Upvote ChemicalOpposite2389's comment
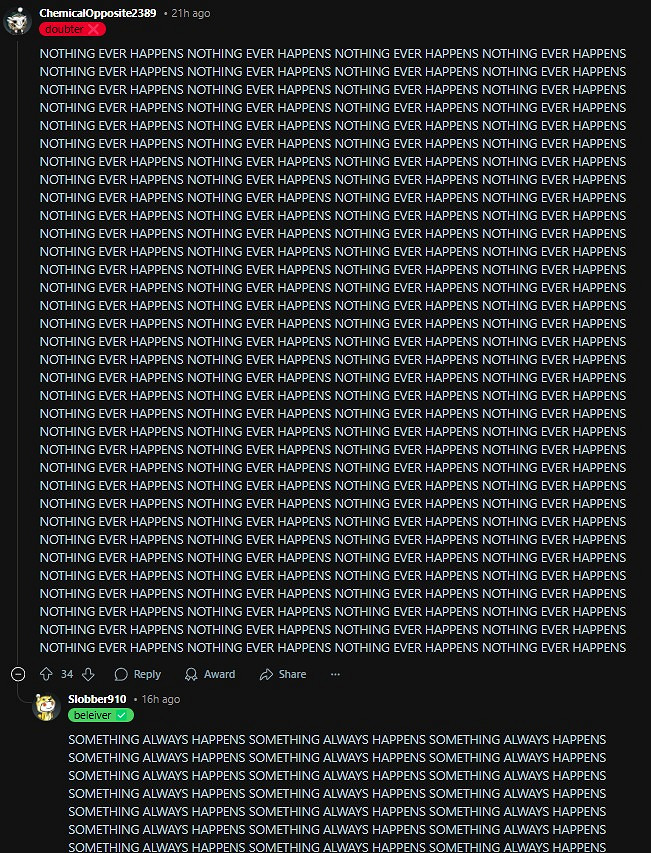 click(46, 675)
